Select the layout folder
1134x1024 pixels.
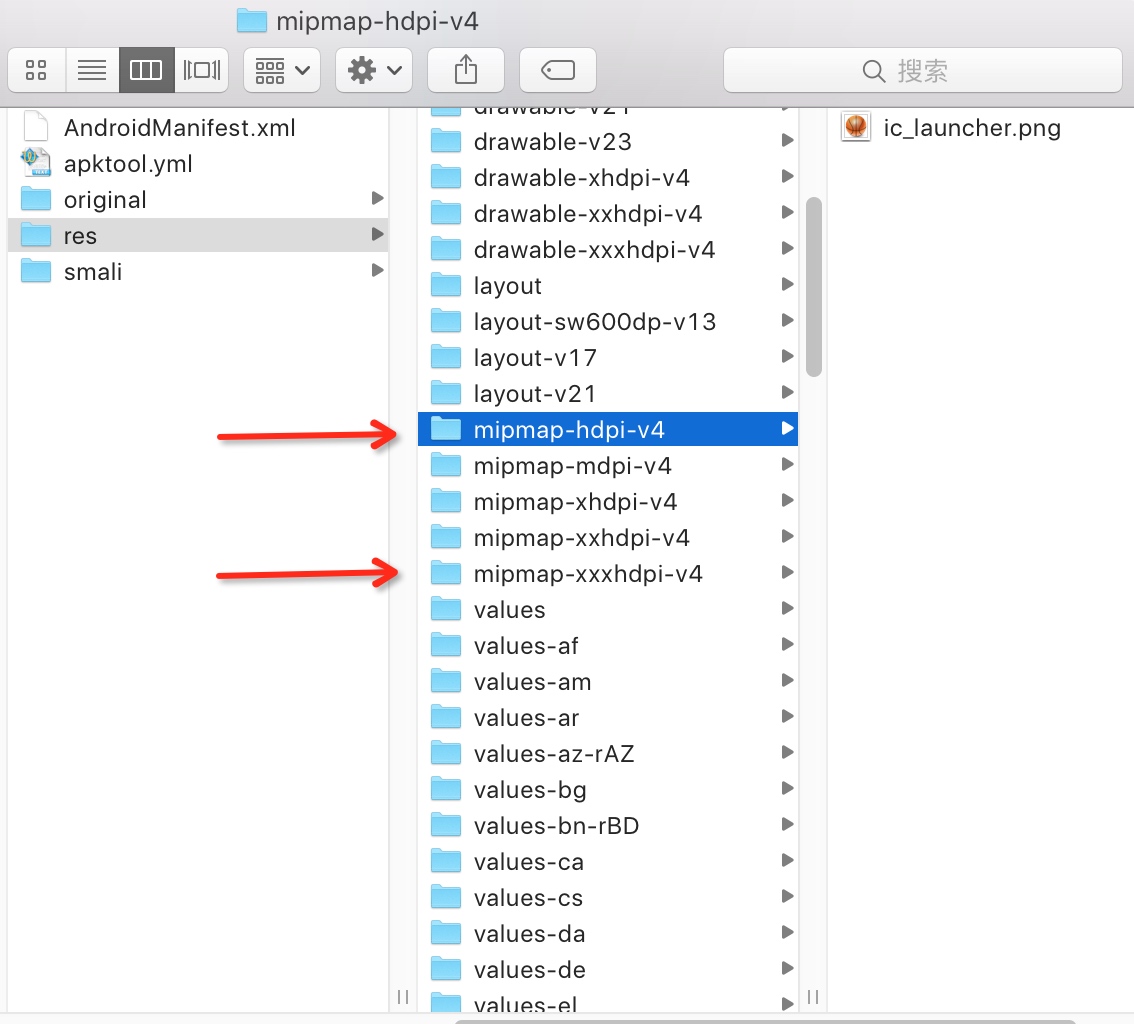click(x=608, y=286)
